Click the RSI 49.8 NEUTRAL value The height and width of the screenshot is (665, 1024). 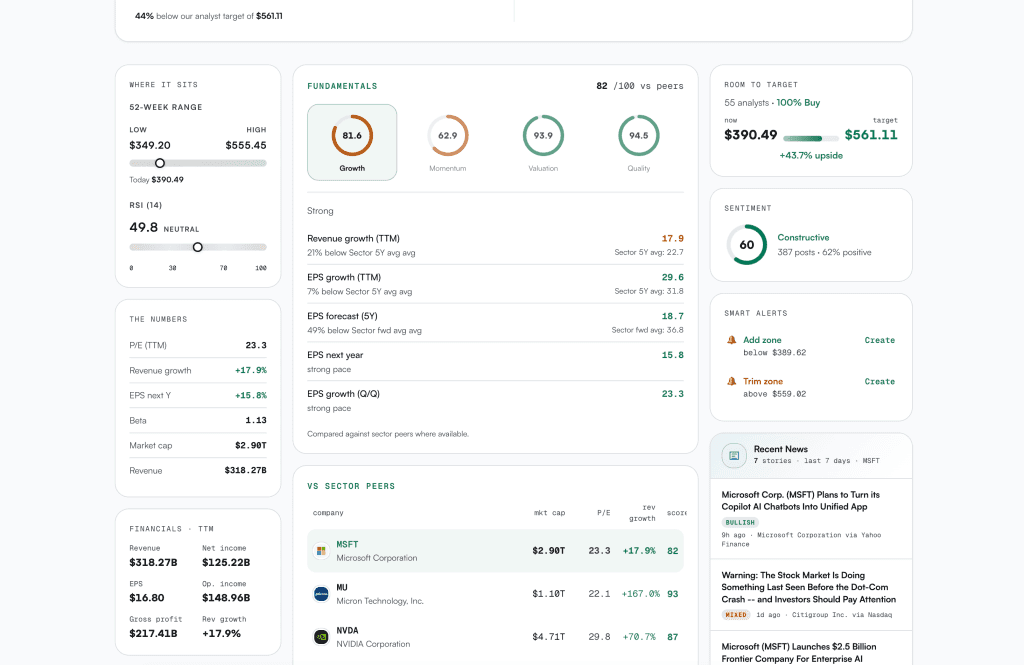tap(164, 227)
